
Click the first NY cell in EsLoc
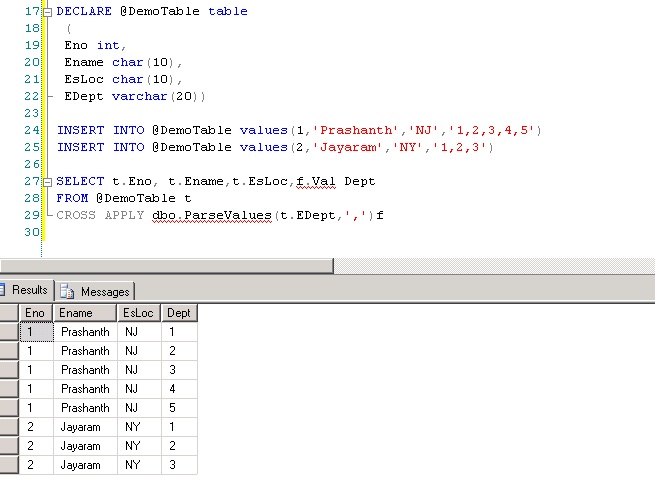[131, 427]
